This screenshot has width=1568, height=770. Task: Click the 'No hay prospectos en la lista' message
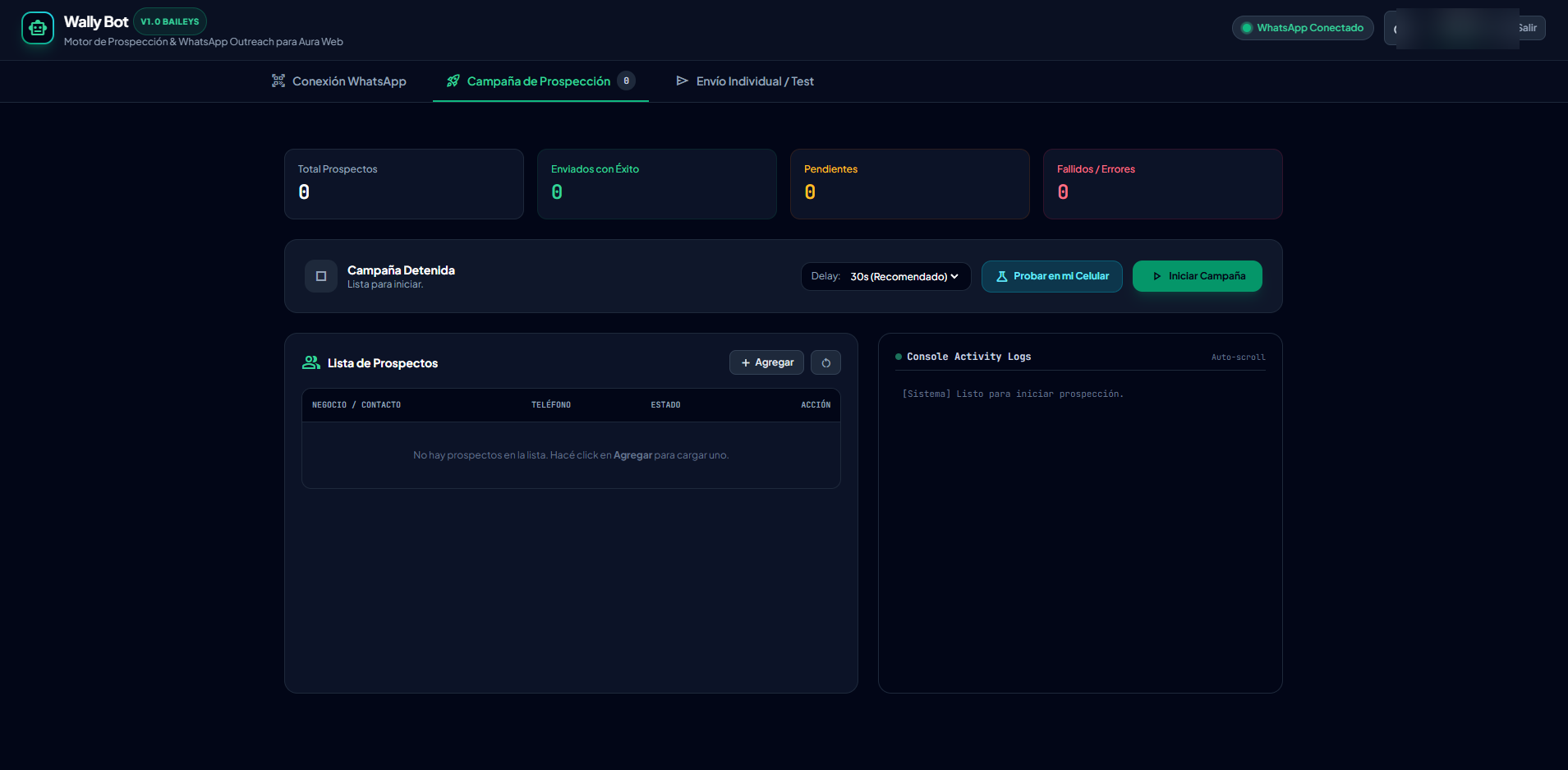click(x=571, y=455)
